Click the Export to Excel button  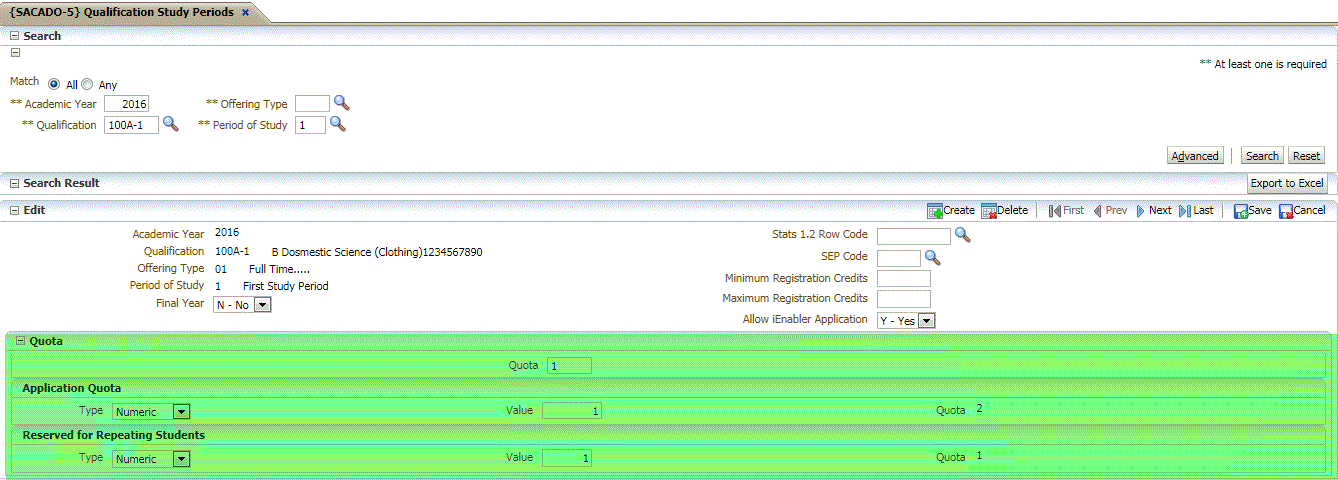pos(1287,184)
